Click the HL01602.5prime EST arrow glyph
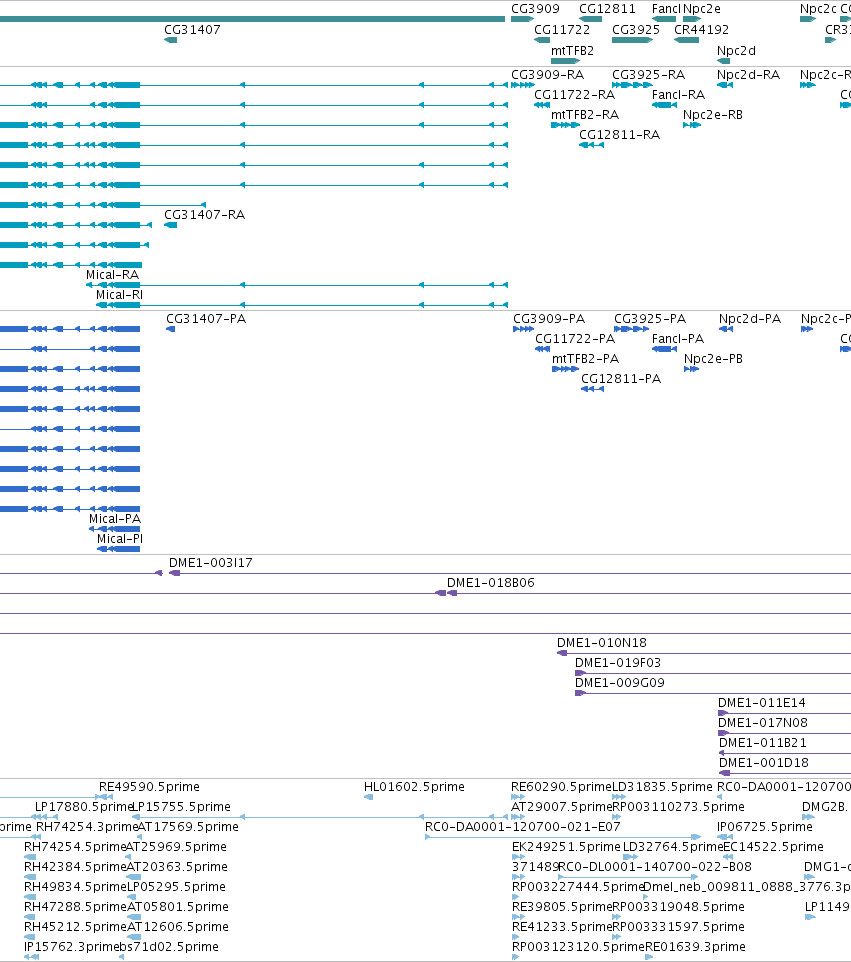The width and height of the screenshot is (851, 962). (x=368, y=797)
